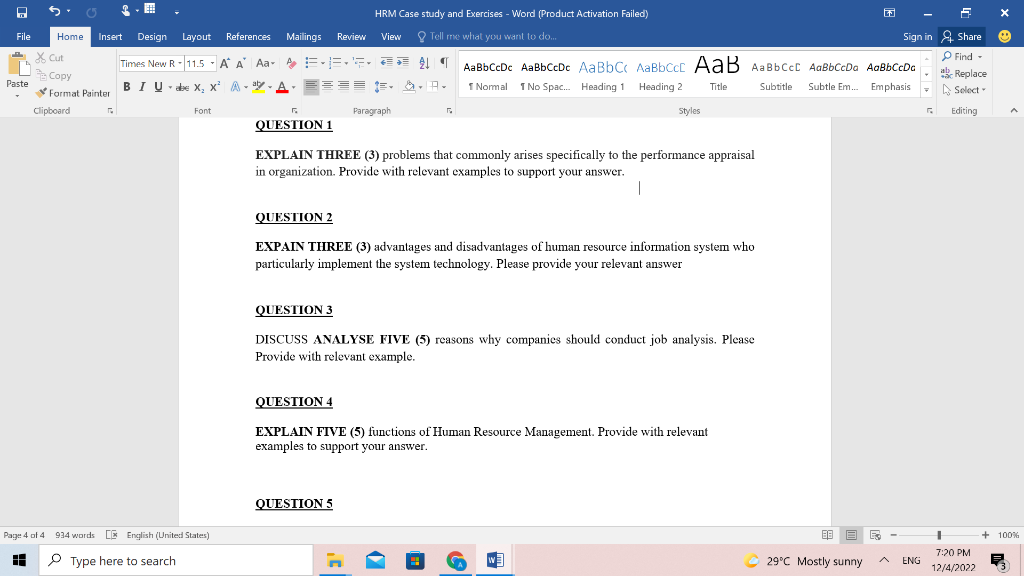Expand the Text Highlight Color options

tap(268, 87)
